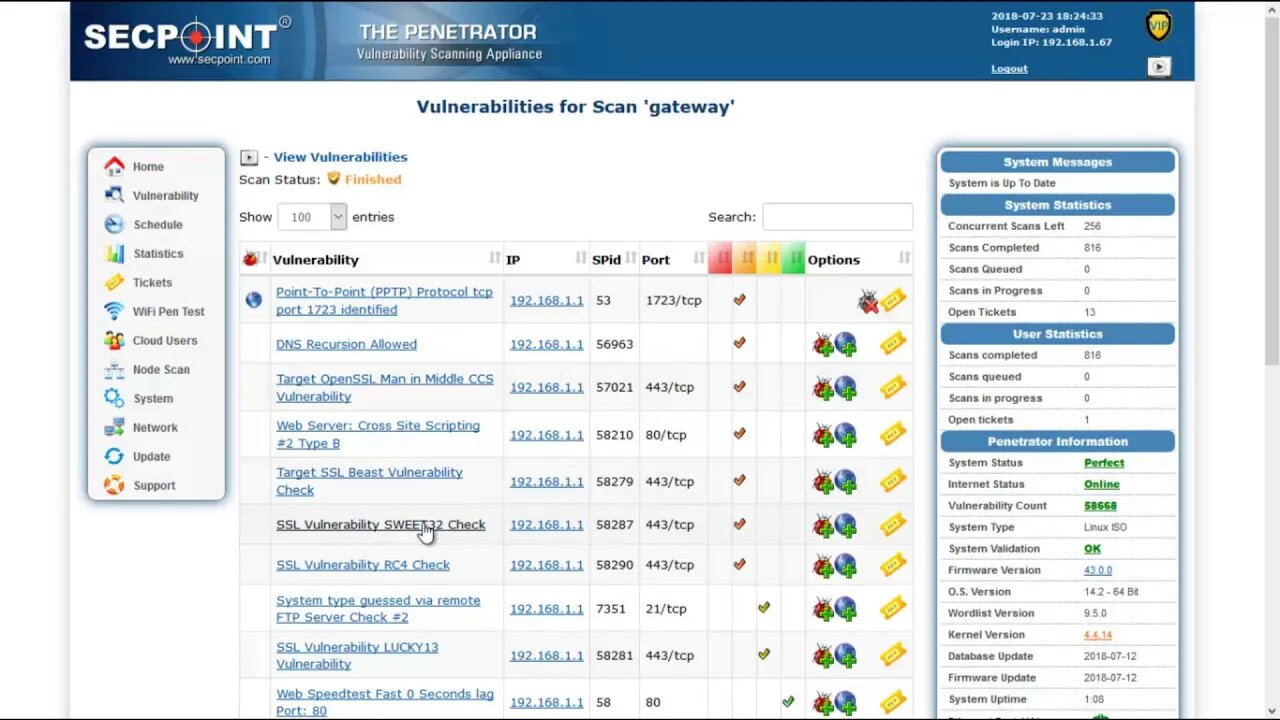Sort by the yellow severity column
Viewport: 1280px width, 720px height.
[769, 259]
